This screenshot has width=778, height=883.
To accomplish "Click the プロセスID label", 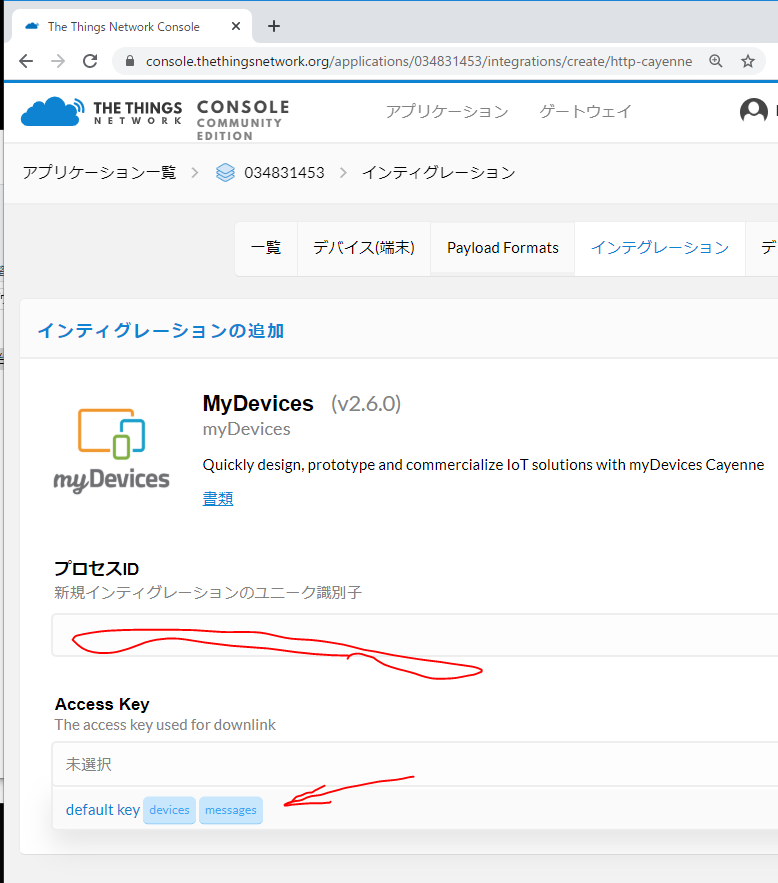I will pos(96,569).
